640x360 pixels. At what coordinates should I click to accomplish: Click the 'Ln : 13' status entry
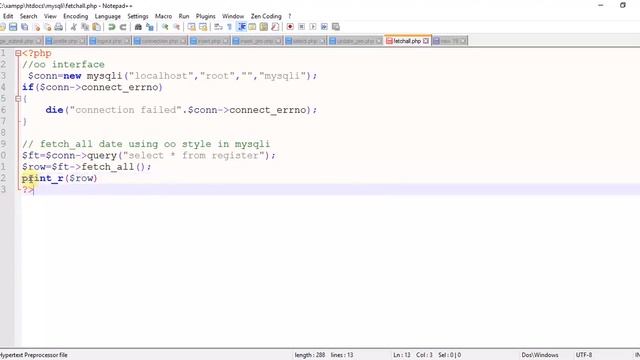coord(402,355)
